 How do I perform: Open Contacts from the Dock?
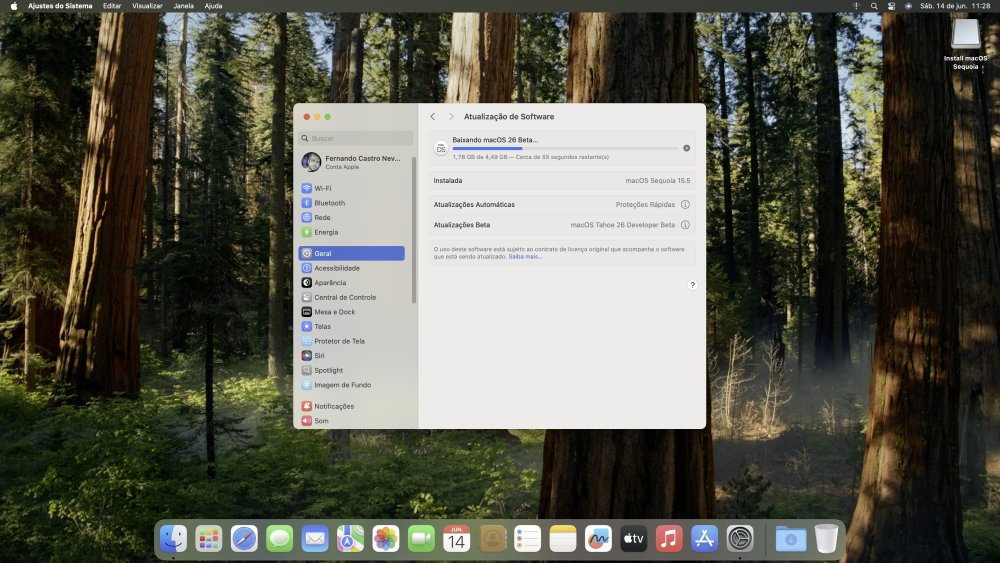click(x=492, y=539)
